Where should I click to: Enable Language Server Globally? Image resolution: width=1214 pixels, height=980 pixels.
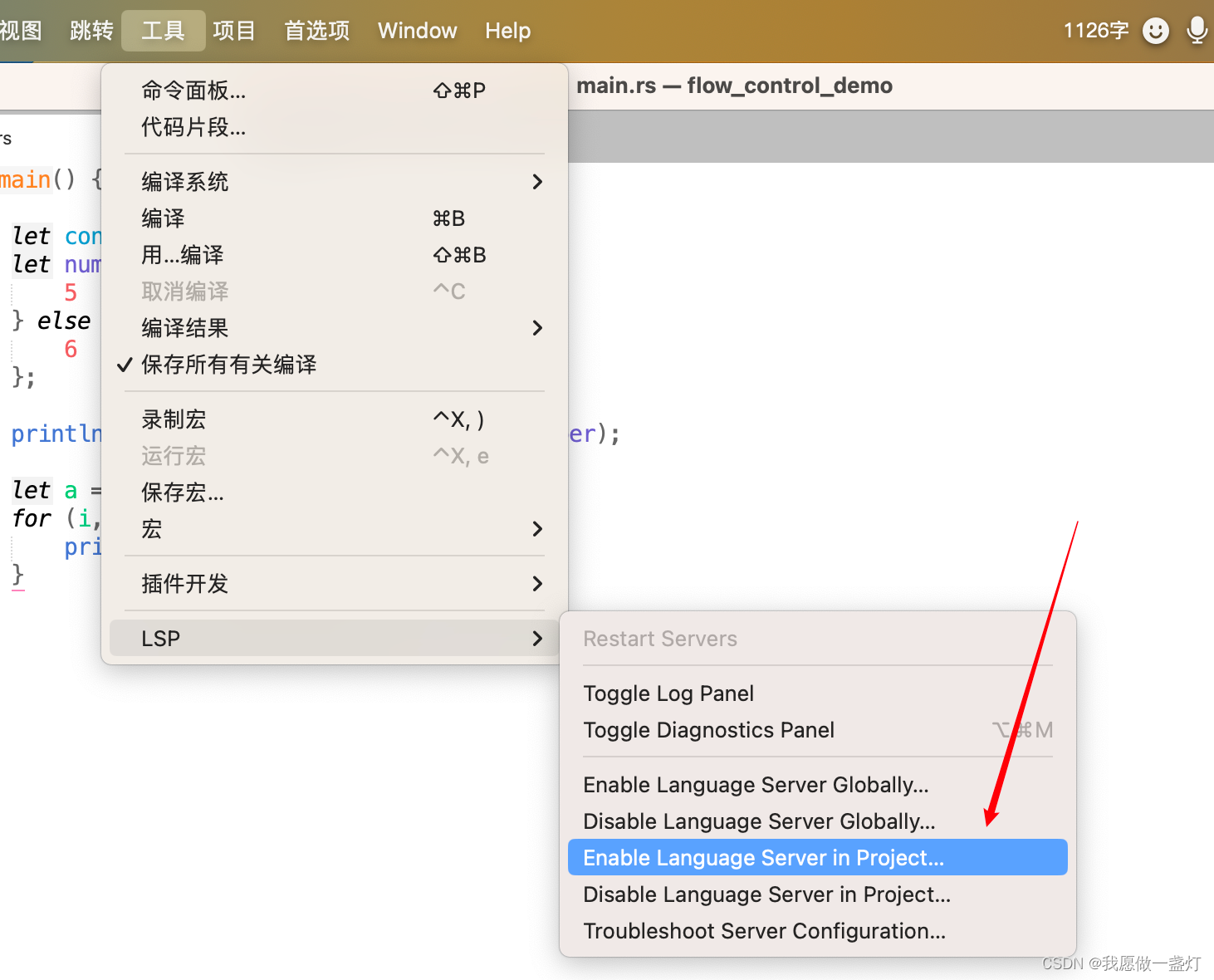pos(756,784)
